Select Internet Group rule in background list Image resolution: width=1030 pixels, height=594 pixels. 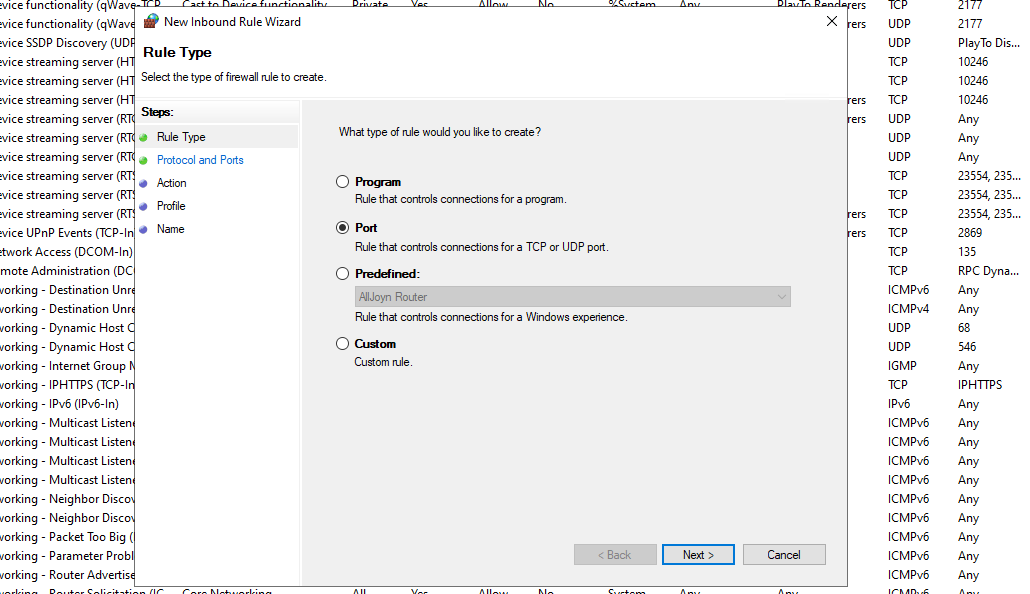coord(67,366)
